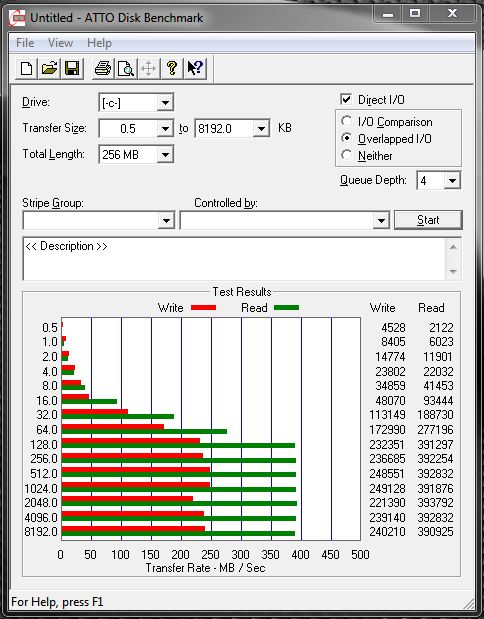Select the I/O Comparison radio button

pos(346,121)
